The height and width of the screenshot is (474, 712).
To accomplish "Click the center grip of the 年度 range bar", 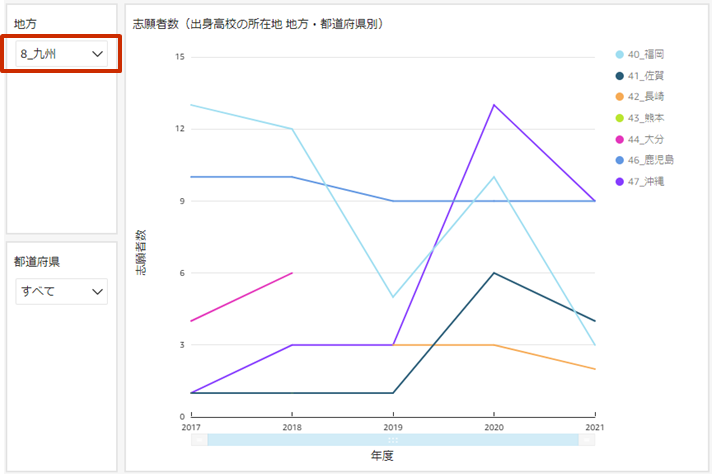I will pyautogui.click(x=393, y=439).
